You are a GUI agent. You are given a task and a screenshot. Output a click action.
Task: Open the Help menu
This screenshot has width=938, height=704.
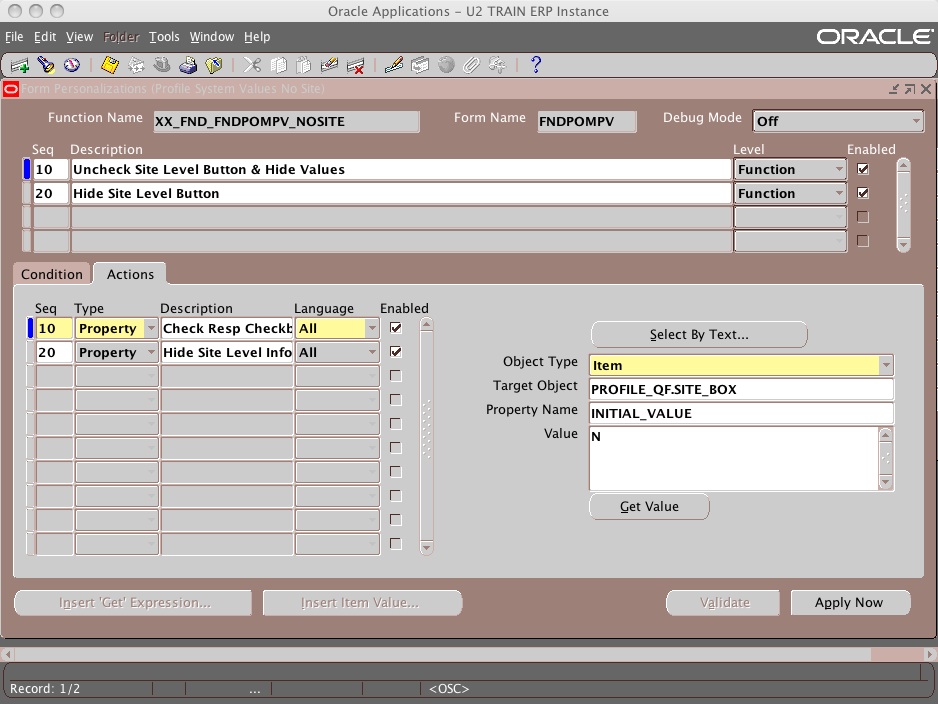point(257,37)
